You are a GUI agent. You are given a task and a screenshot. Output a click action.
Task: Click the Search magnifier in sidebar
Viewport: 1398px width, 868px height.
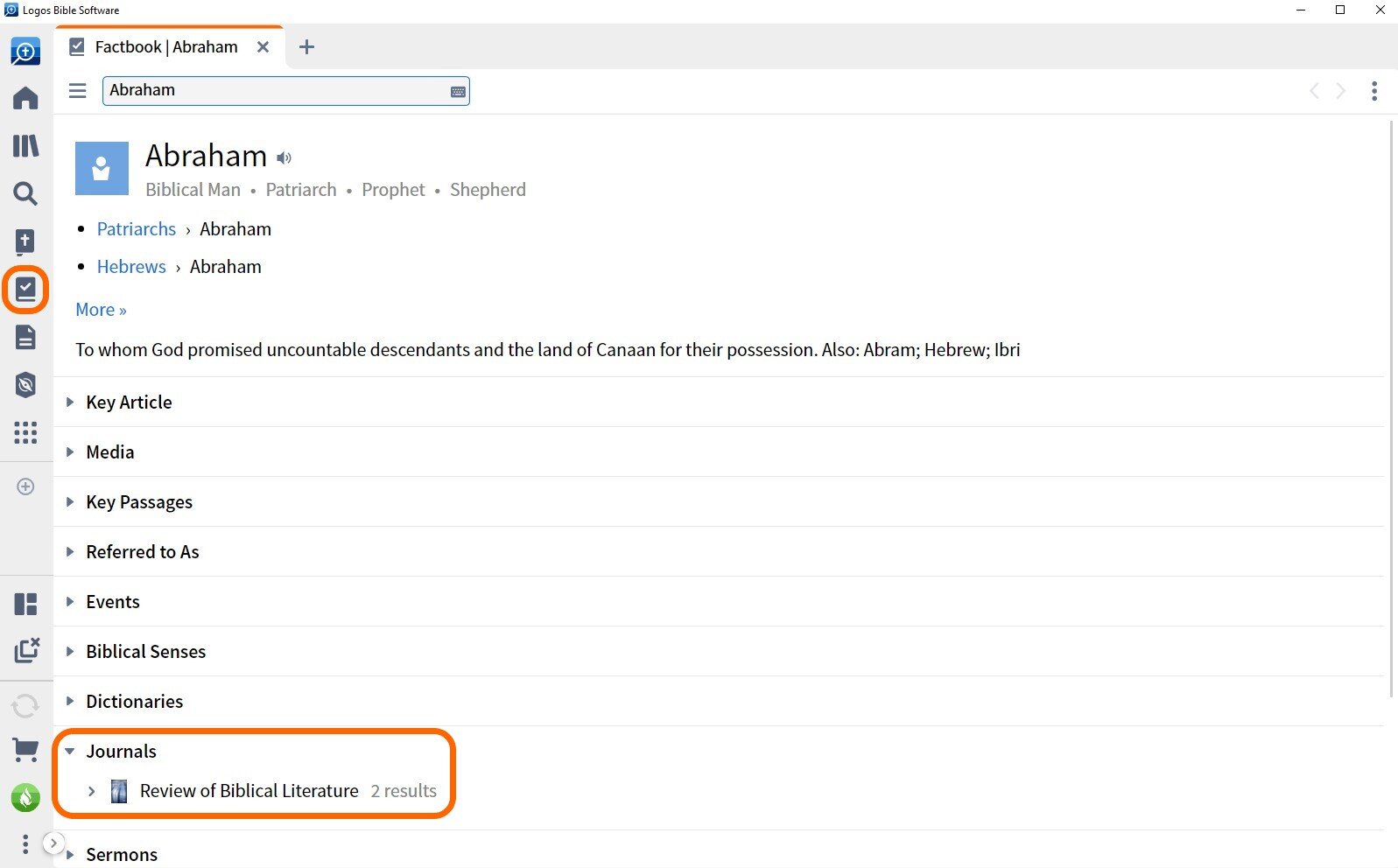pos(25,193)
